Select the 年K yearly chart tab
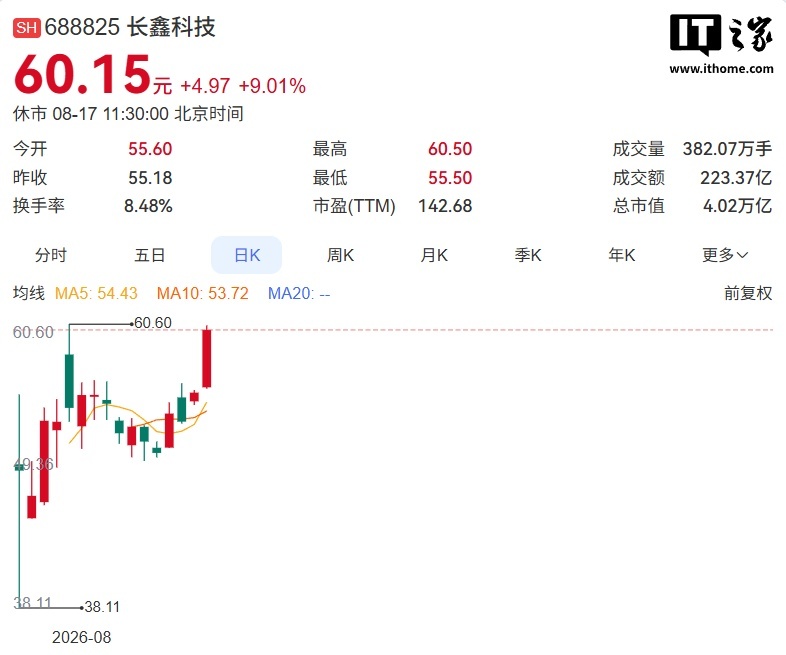This screenshot has width=786, height=655. [x=622, y=255]
